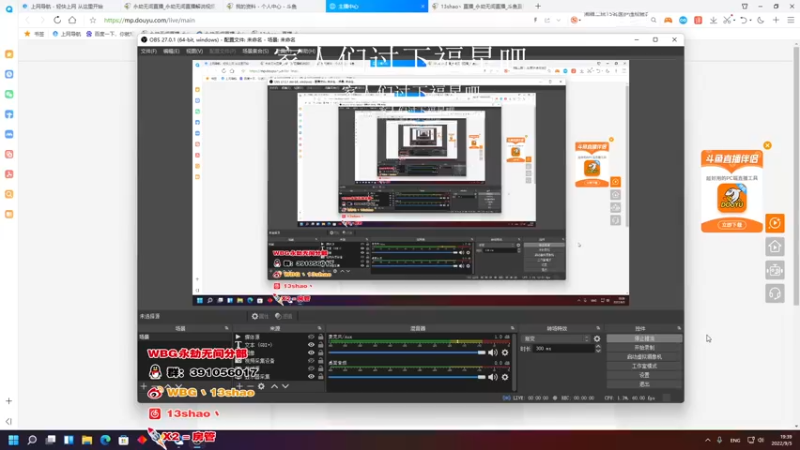Switch to the 13shao 直播 browser tab
The width and height of the screenshot is (800, 450).
pos(480,6)
